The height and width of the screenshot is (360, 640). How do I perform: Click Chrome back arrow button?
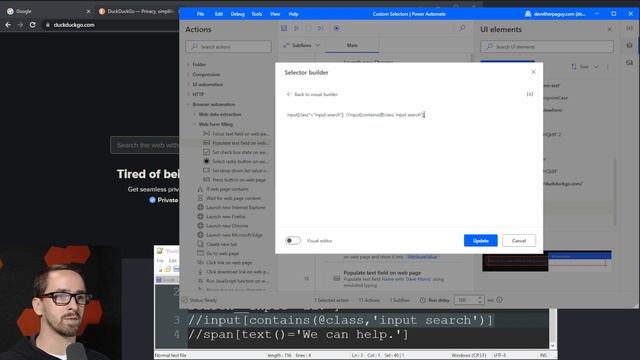coord(8,25)
